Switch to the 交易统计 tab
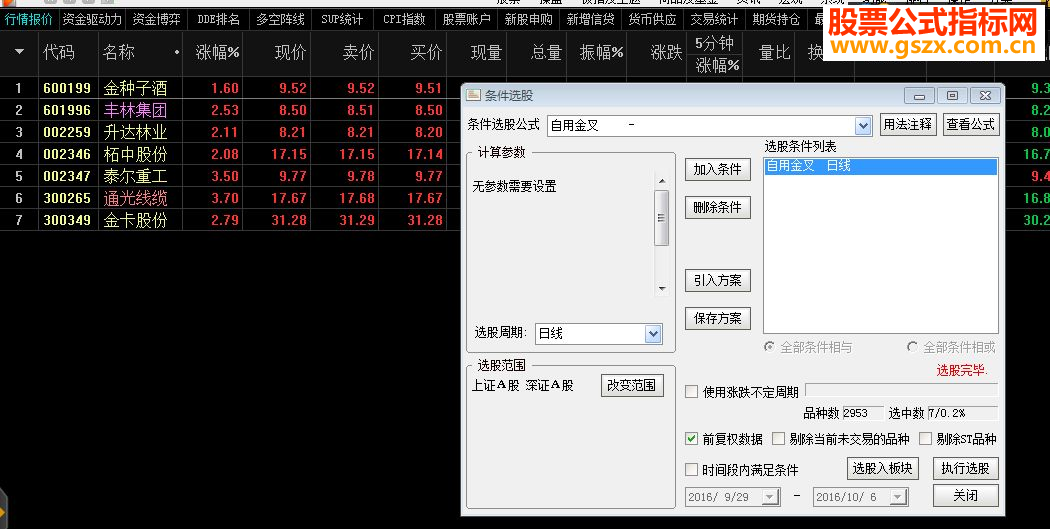This screenshot has height=529, width=1050. 714,19
